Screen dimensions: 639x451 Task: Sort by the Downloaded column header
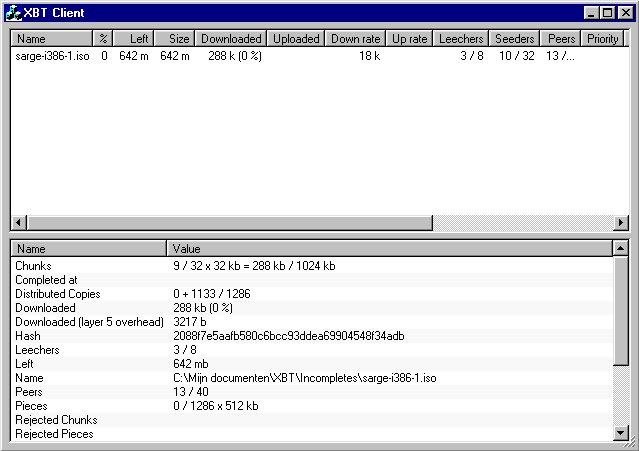(231, 39)
